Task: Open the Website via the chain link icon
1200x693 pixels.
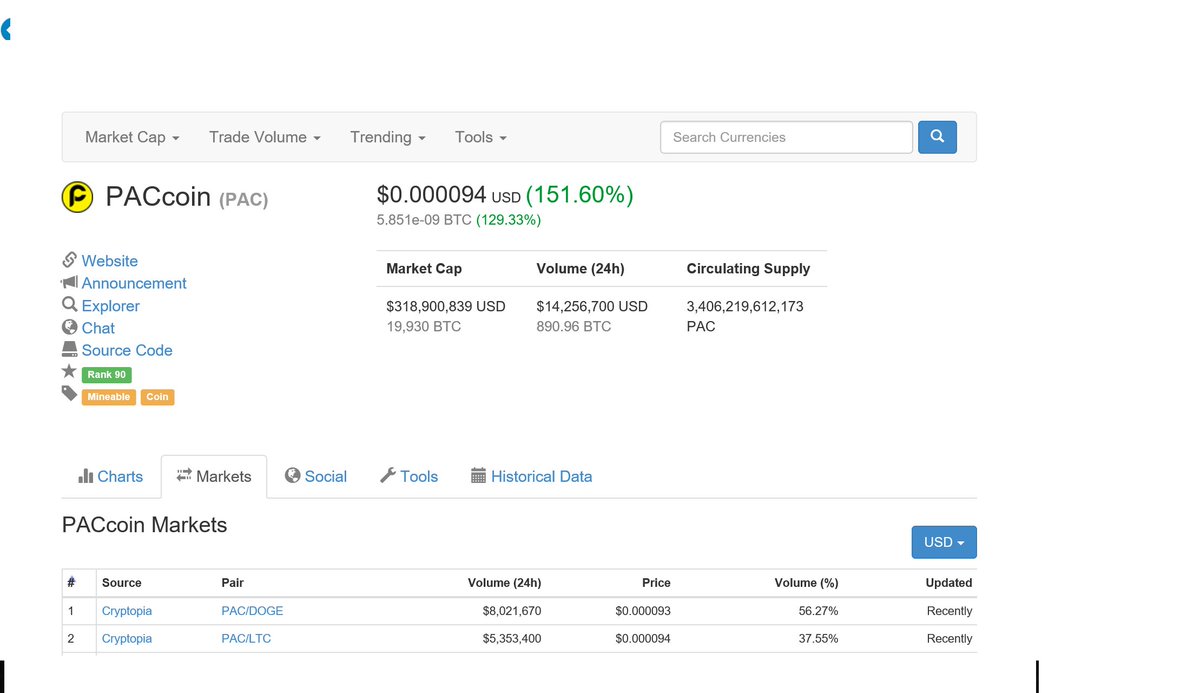Action: pos(68,260)
